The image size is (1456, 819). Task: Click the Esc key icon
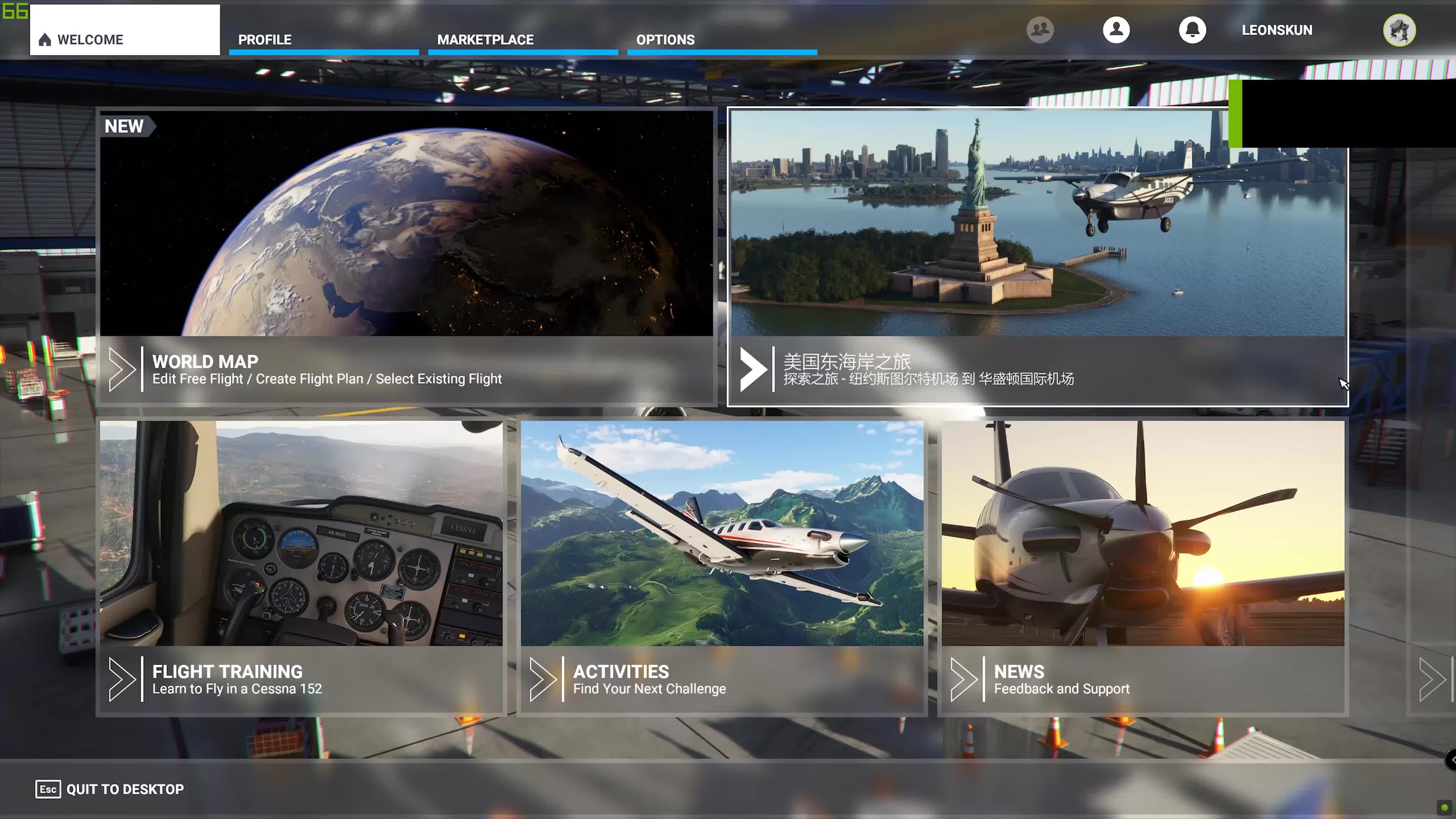pos(48,789)
